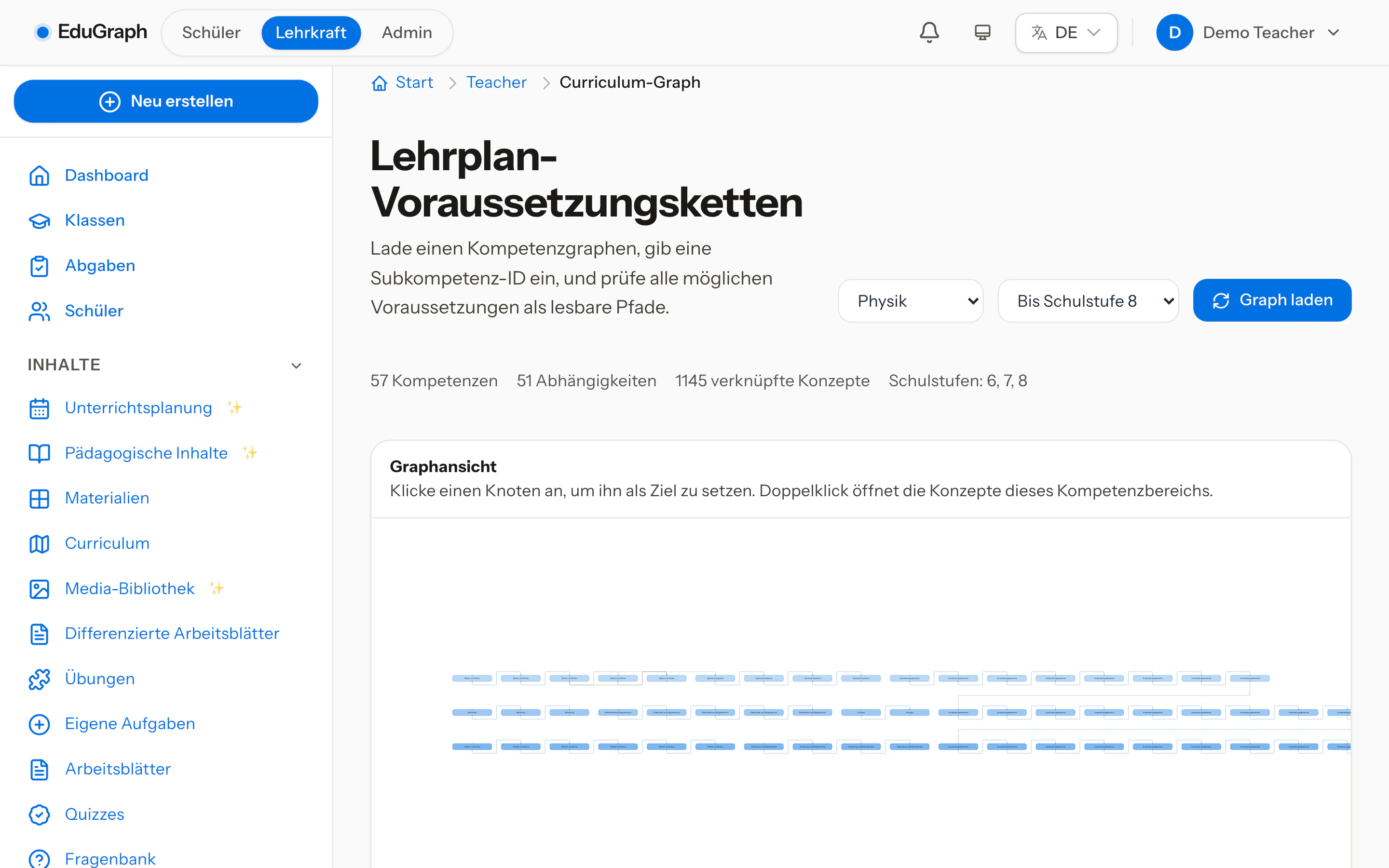Click the home icon in breadcrumb
1389x868 pixels.
(x=380, y=82)
